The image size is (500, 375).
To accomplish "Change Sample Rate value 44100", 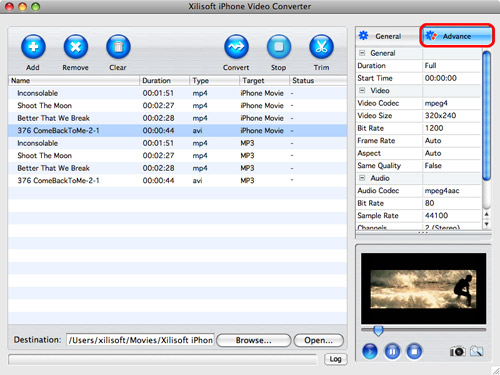I will [452, 216].
